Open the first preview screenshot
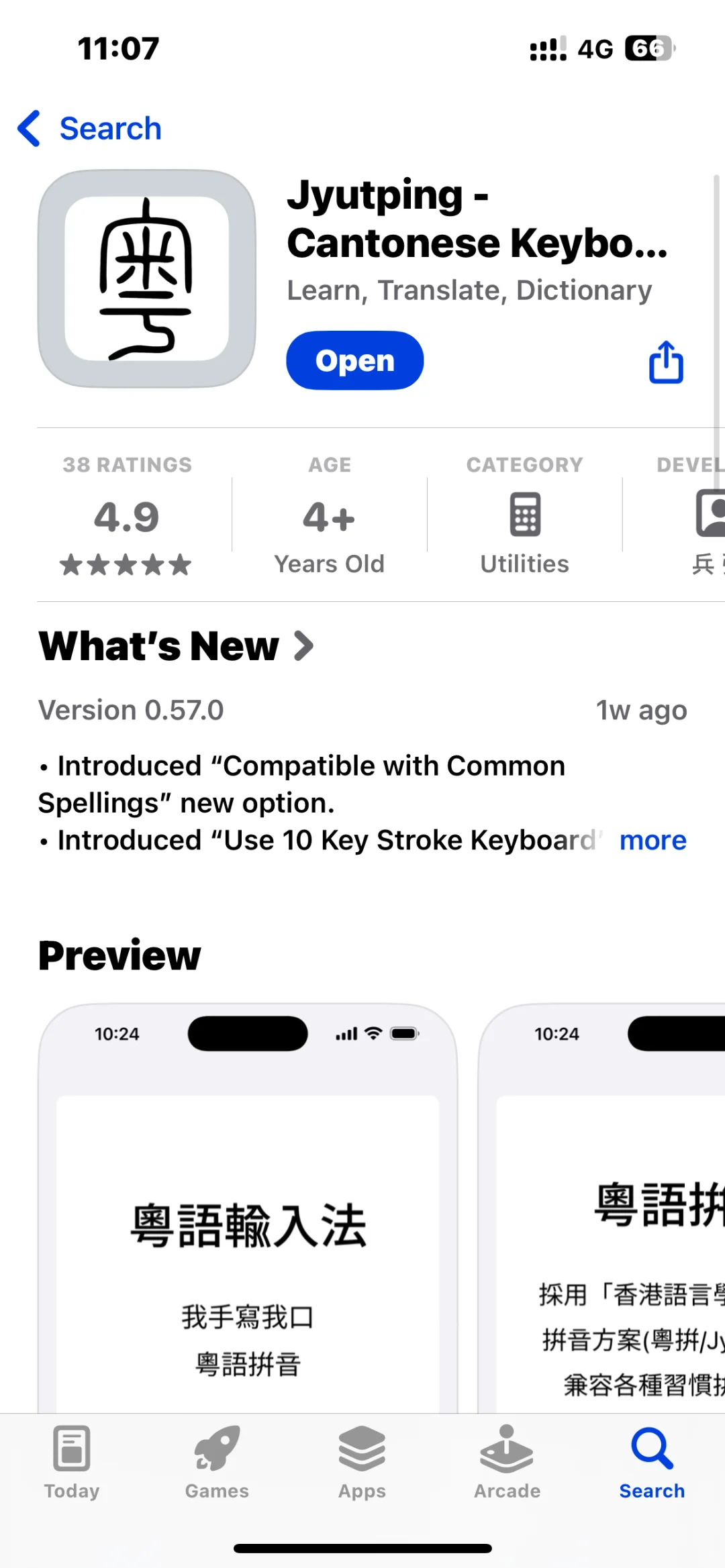725x1568 pixels. coord(248,1208)
